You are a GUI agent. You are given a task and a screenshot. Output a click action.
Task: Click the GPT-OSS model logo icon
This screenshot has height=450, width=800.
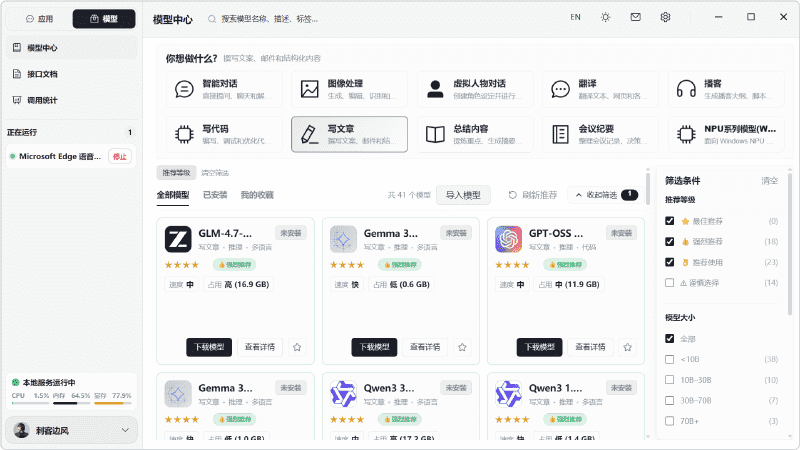point(509,239)
